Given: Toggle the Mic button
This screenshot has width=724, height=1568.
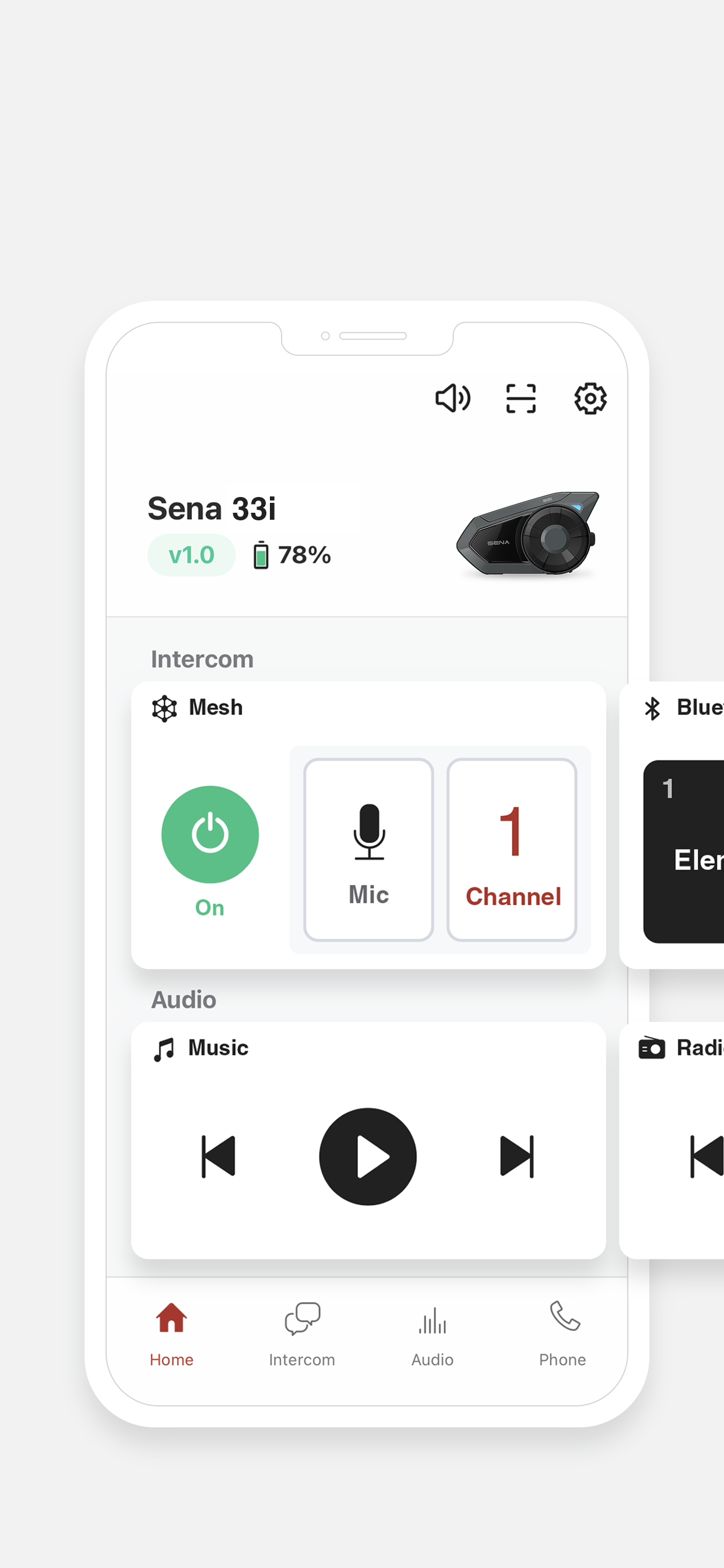Looking at the screenshot, I should click(368, 849).
